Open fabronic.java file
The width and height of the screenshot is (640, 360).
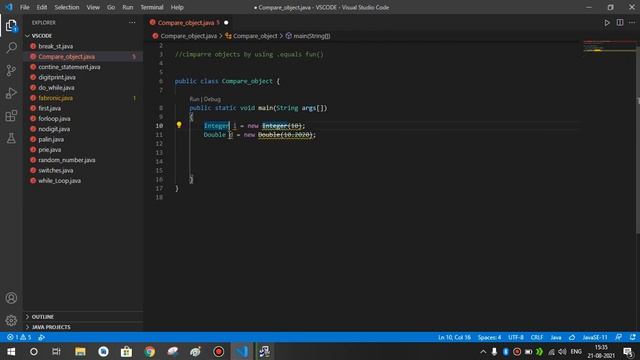[56, 98]
